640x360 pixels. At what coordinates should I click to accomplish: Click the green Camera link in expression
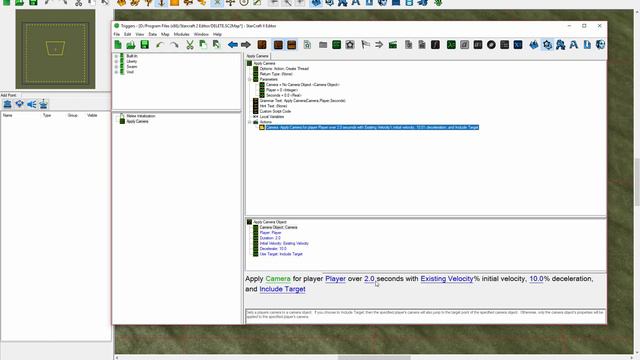click(x=278, y=279)
